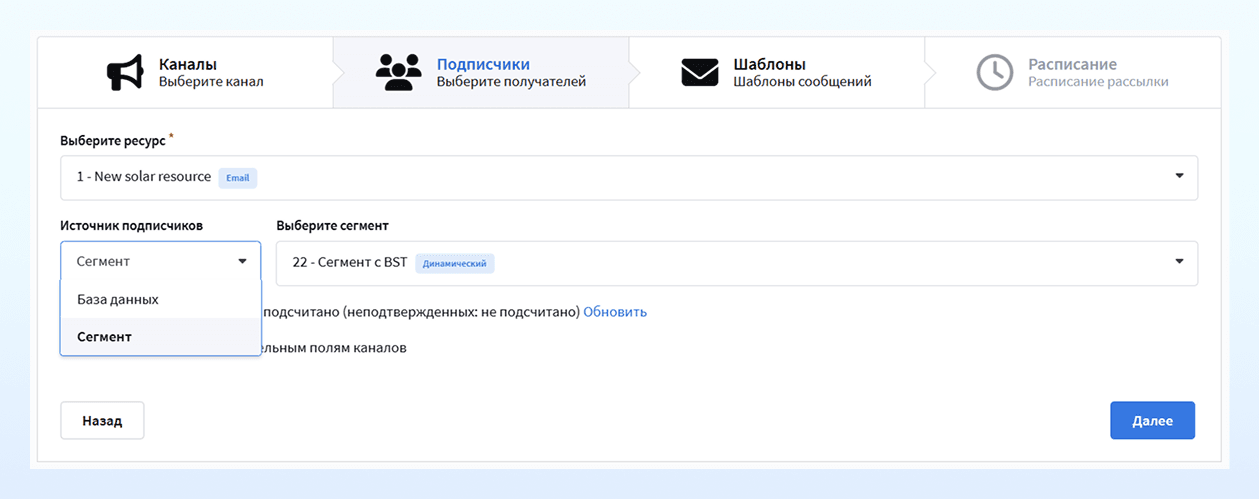Image resolution: width=1259 pixels, height=499 pixels.
Task: Click the Далее button
Action: (x=1152, y=420)
